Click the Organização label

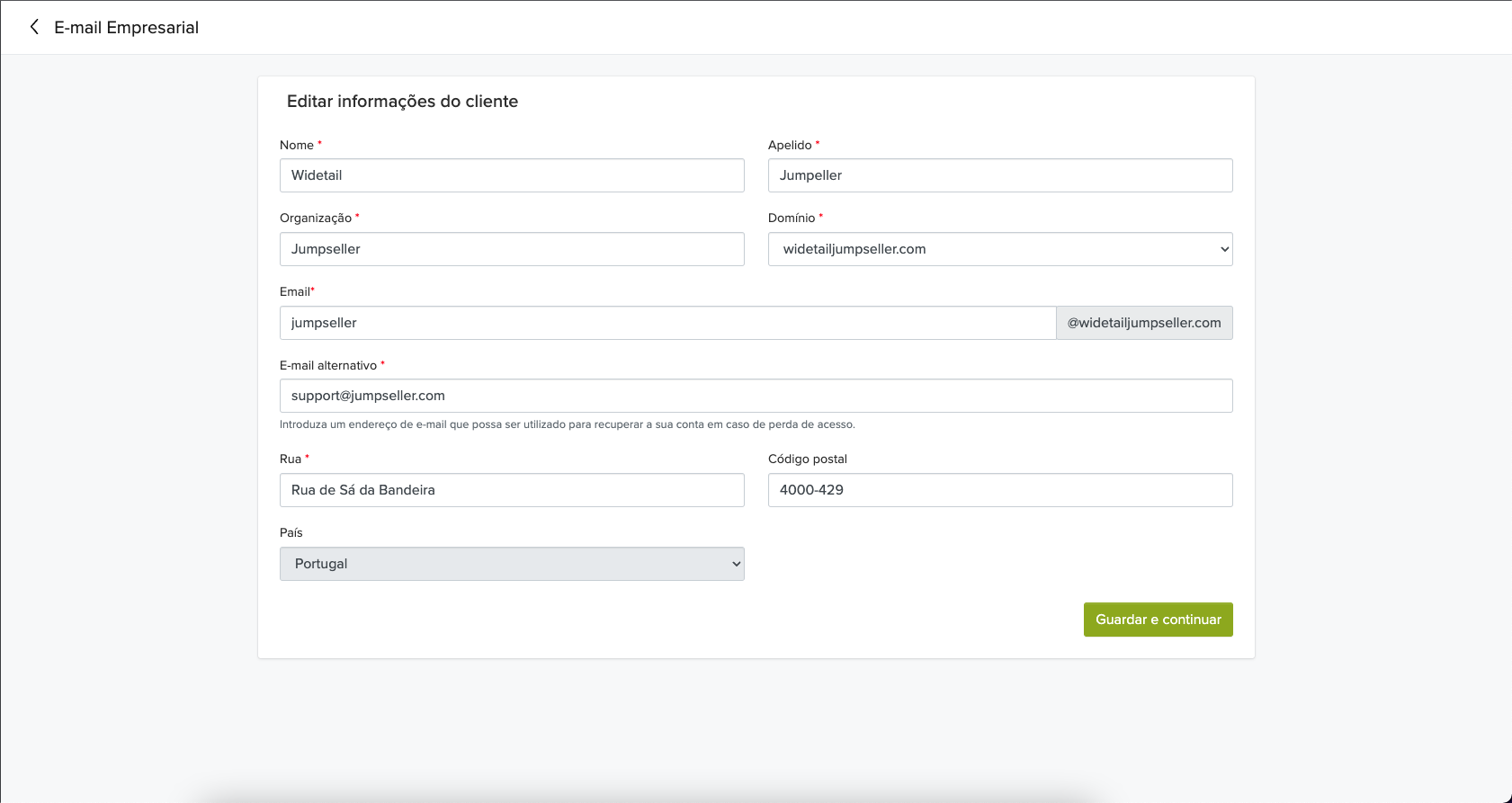click(x=316, y=218)
